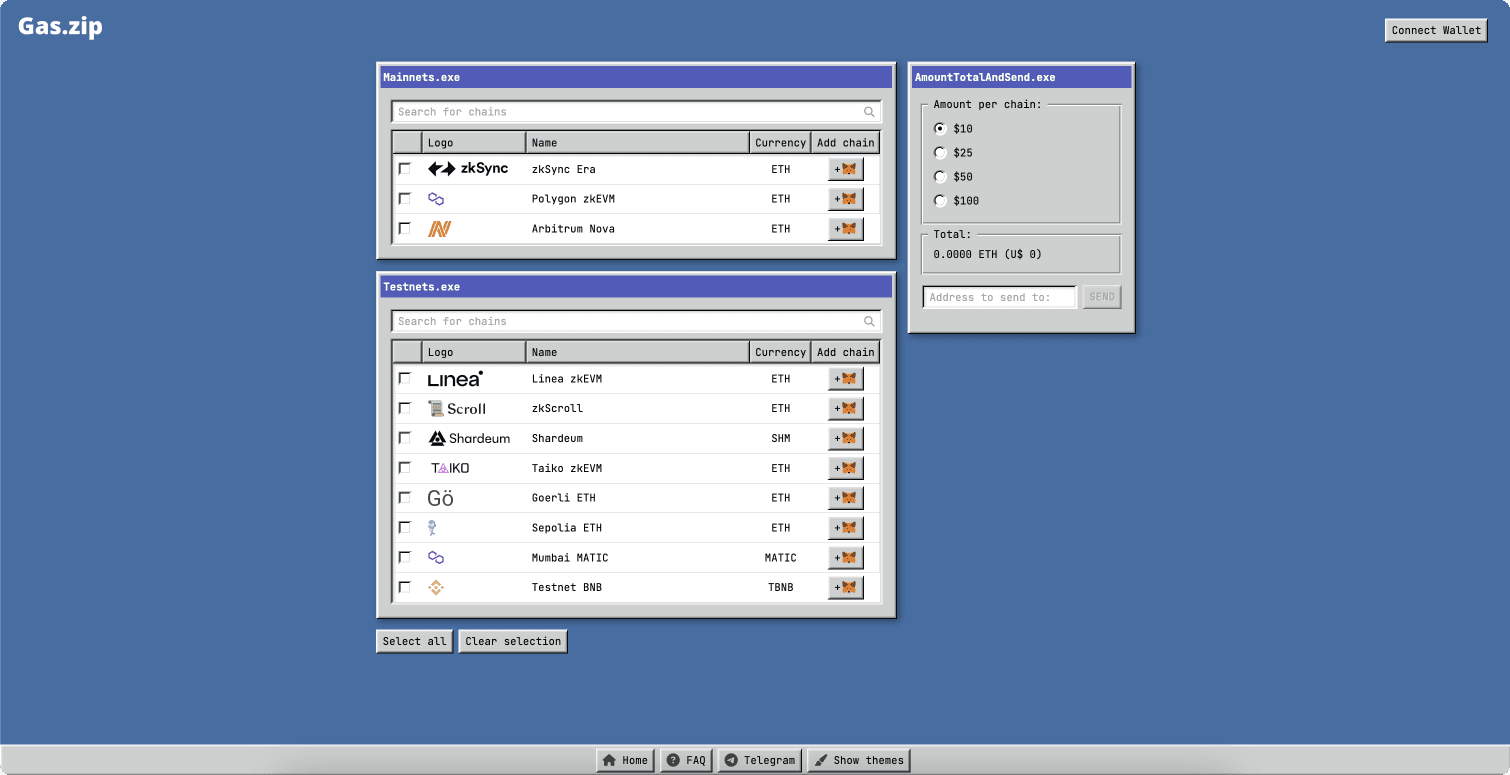Screen dimensions: 1510x775
Task: Check the Arbitrum Nova checkbox
Action: pyautogui.click(x=405, y=229)
